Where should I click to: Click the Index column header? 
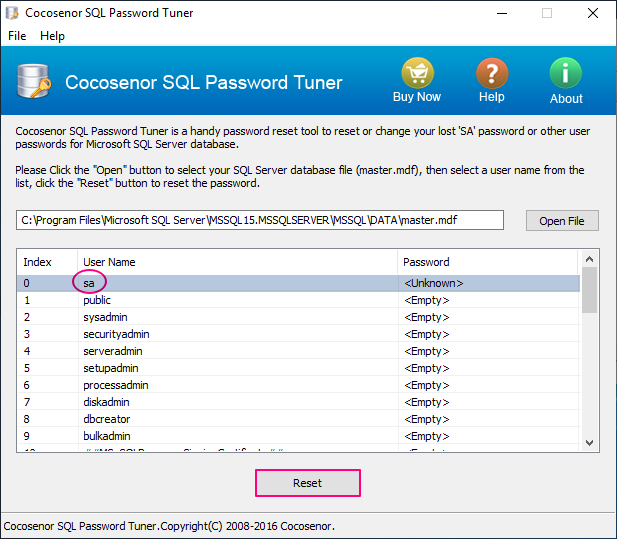47,262
